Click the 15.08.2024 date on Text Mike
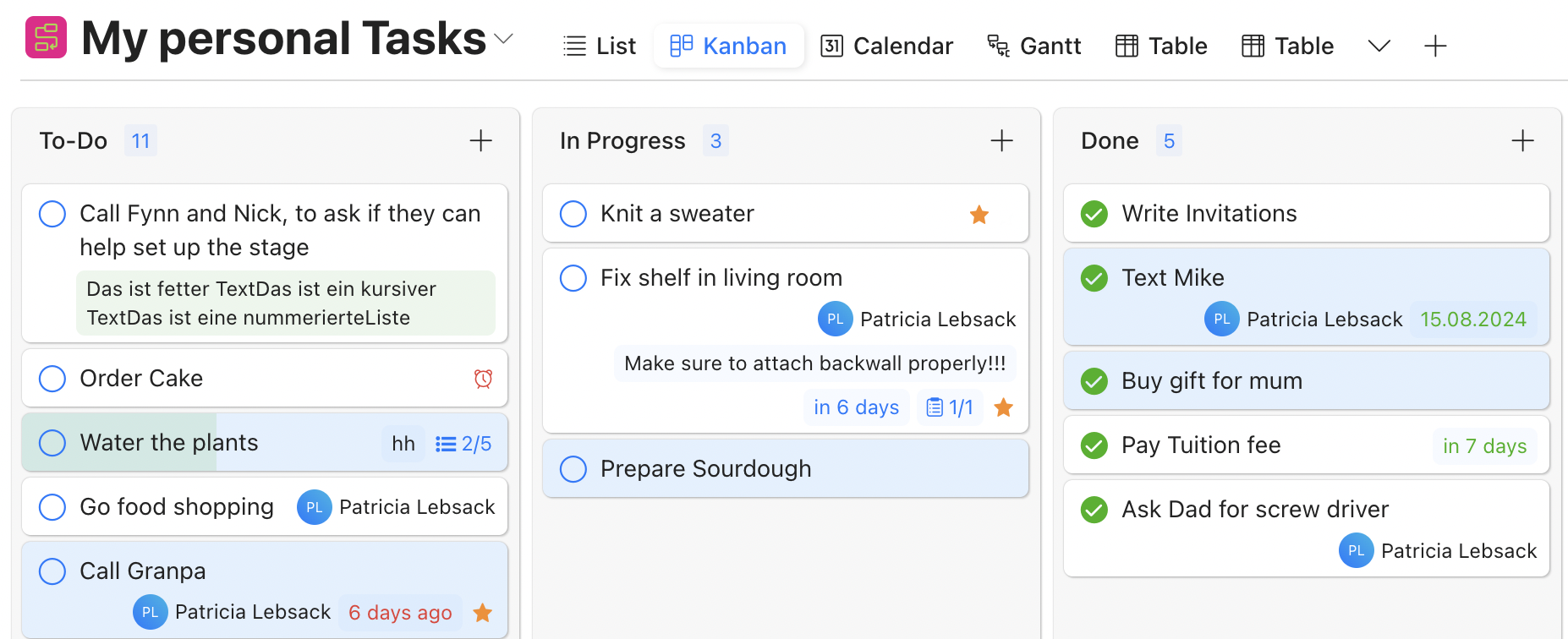The image size is (1568, 639). coord(1473,319)
